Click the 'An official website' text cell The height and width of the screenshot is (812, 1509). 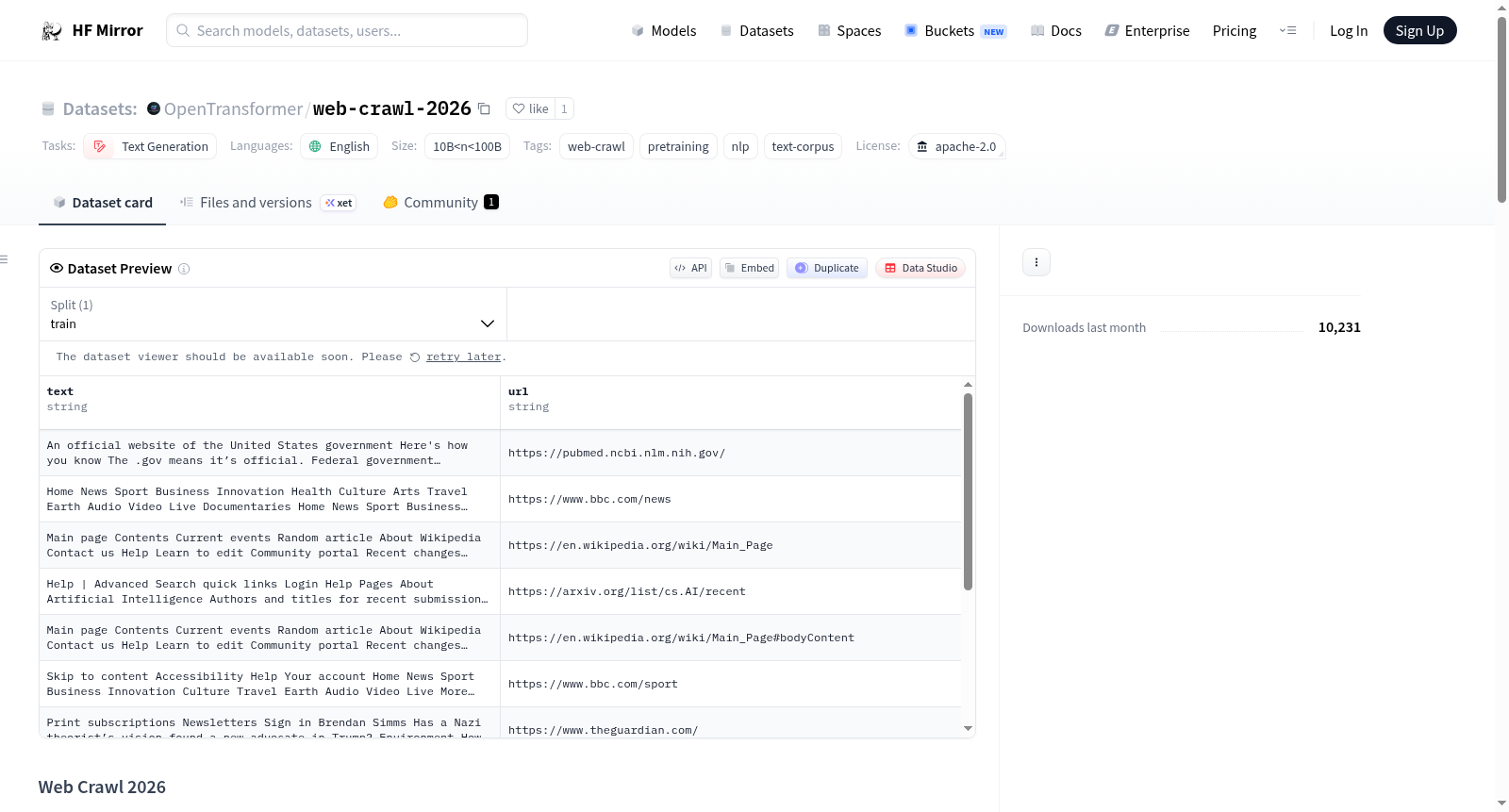pyautogui.click(x=270, y=454)
